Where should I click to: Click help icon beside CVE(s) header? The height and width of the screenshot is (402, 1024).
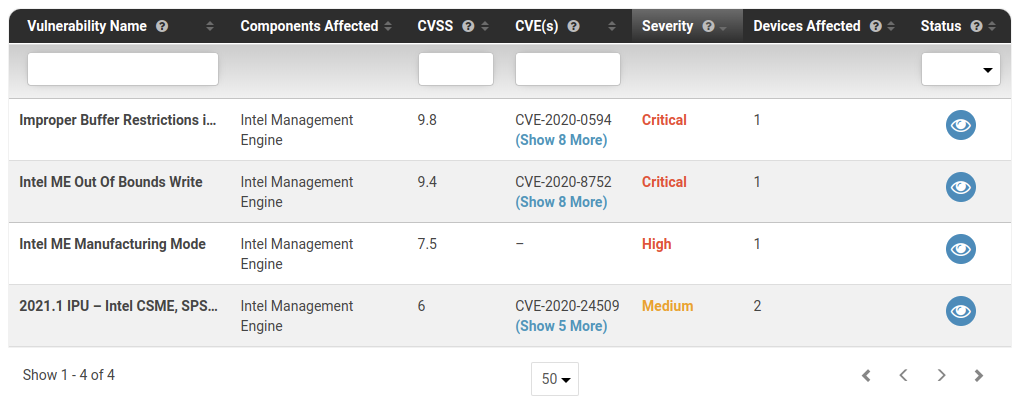click(x=573, y=26)
